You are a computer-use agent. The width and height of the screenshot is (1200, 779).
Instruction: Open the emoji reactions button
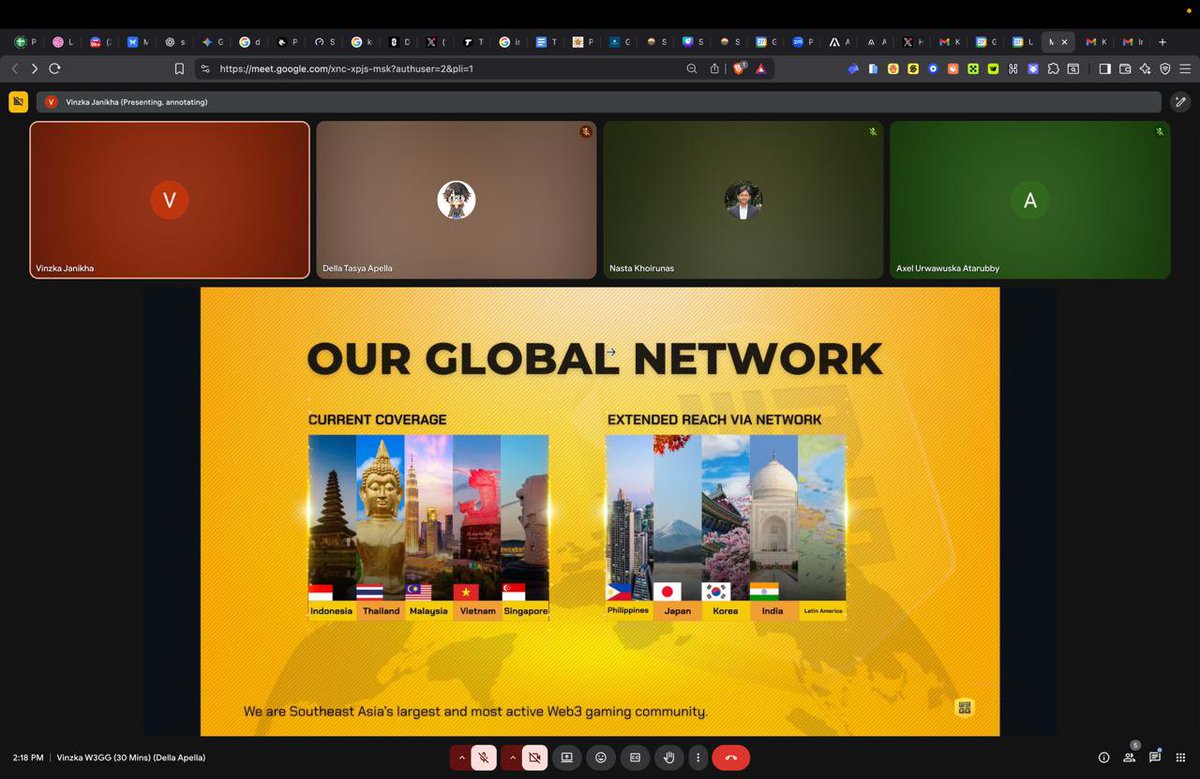click(600, 758)
